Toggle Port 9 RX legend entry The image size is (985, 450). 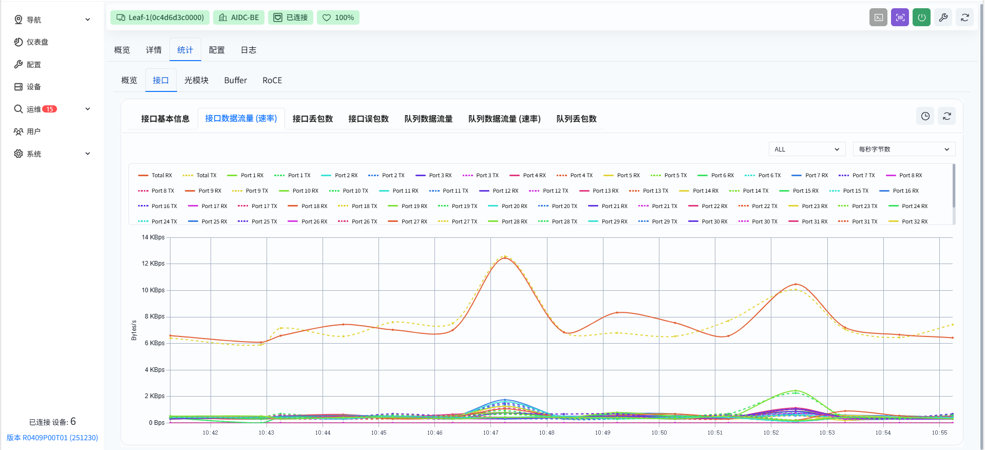coord(204,190)
